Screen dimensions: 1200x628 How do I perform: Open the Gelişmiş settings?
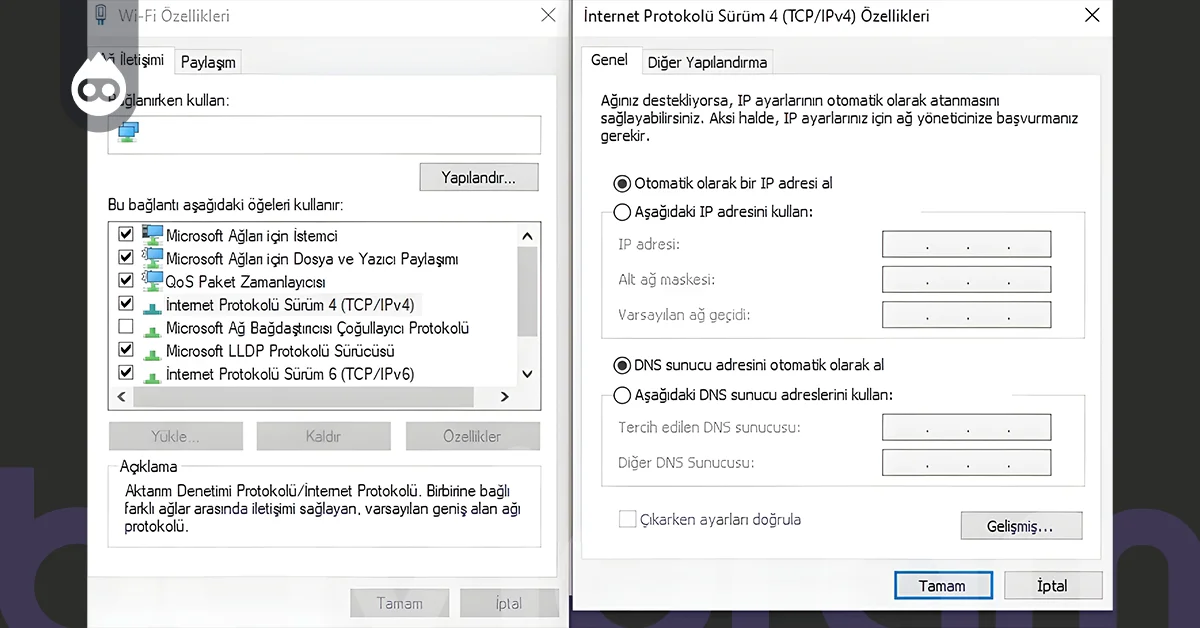click(x=1021, y=525)
